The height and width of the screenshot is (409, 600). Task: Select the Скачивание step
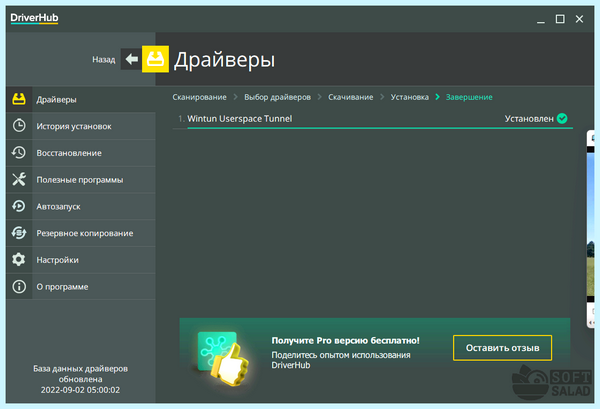pos(351,97)
